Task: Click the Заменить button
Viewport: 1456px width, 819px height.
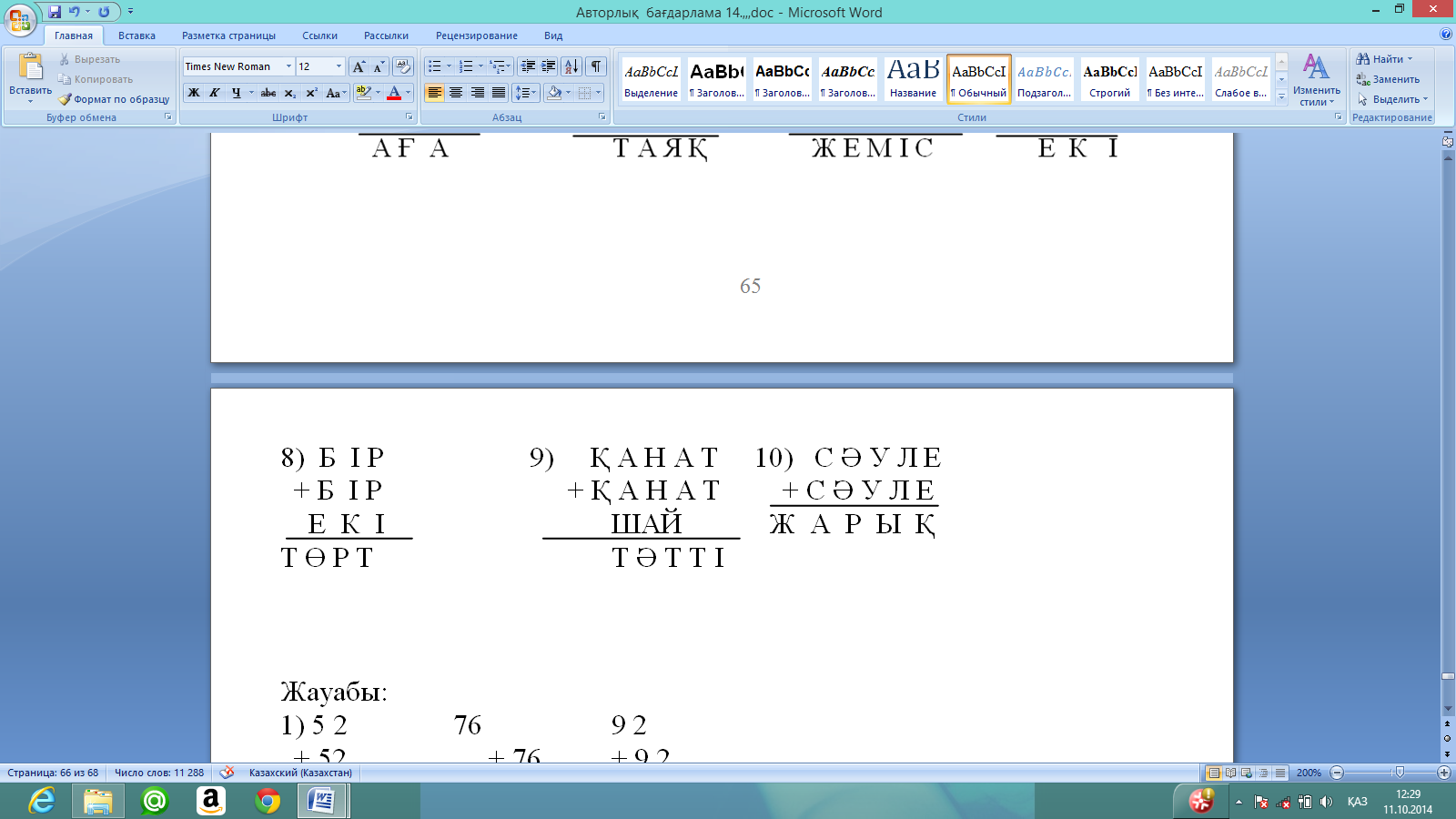Action: [1388, 79]
